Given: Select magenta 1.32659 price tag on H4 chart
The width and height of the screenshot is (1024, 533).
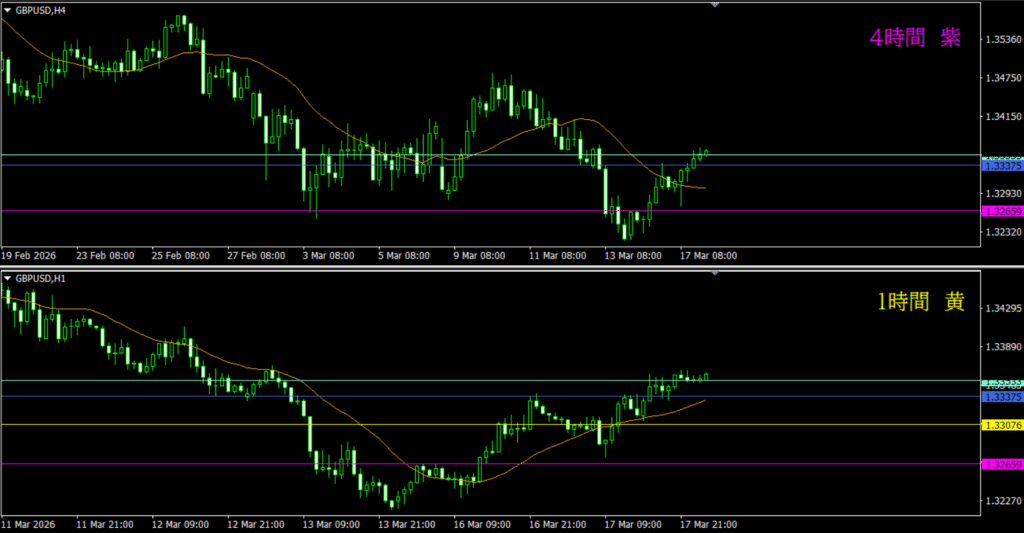Looking at the screenshot, I should [1002, 211].
